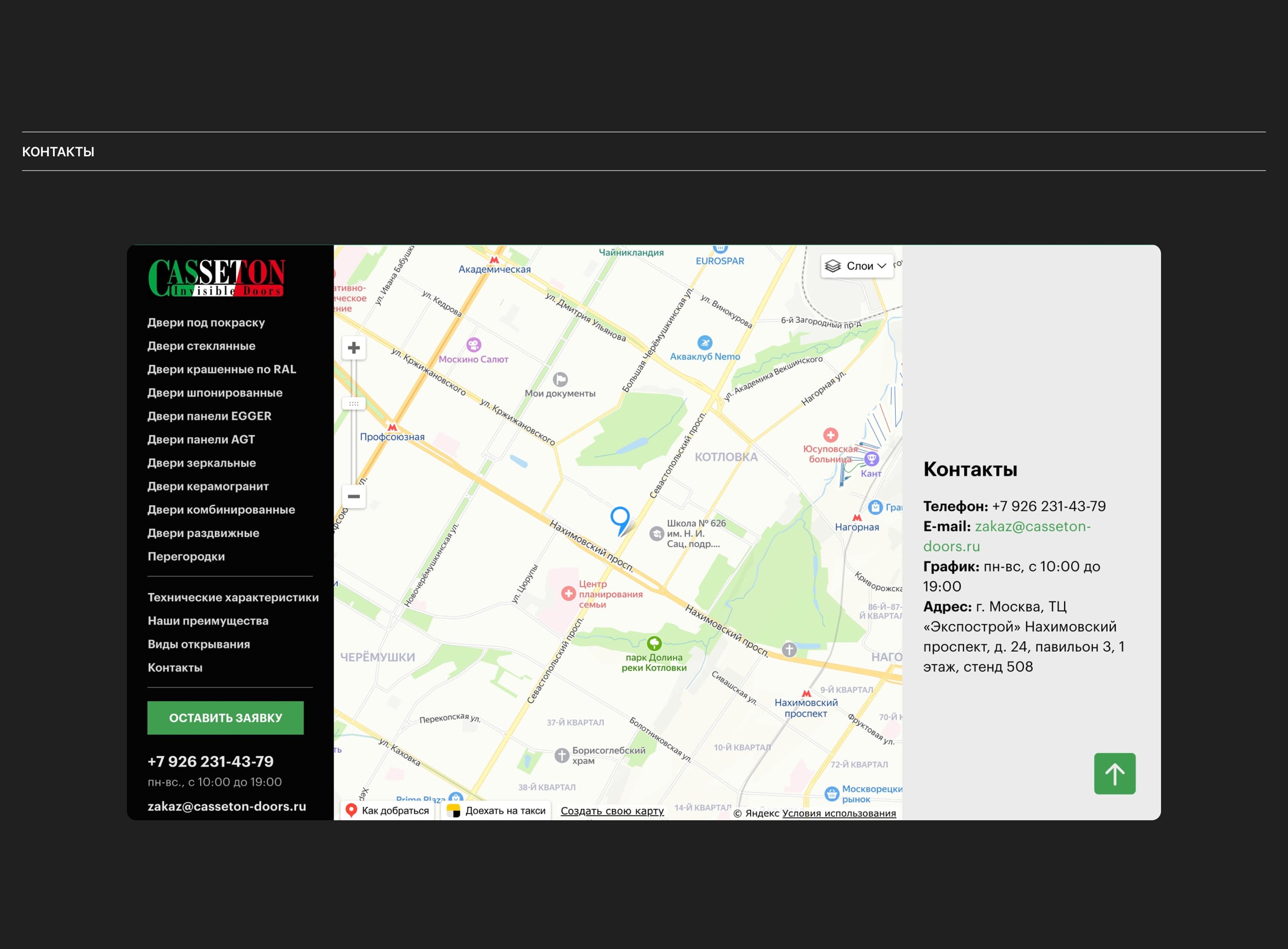
Task: Click the Акваклуб Nemo map icon
Action: point(704,343)
